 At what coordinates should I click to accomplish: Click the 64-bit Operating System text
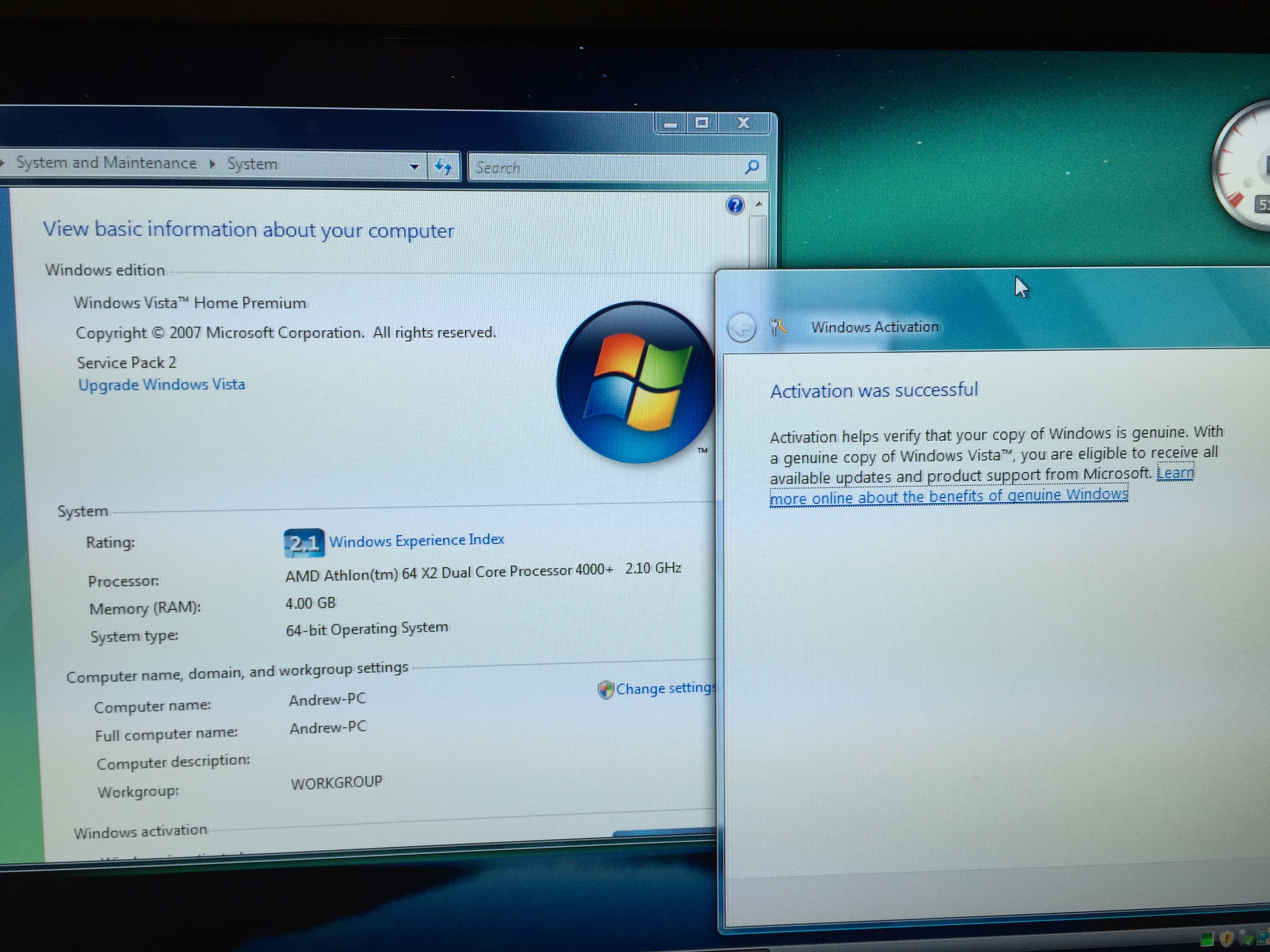coord(367,629)
